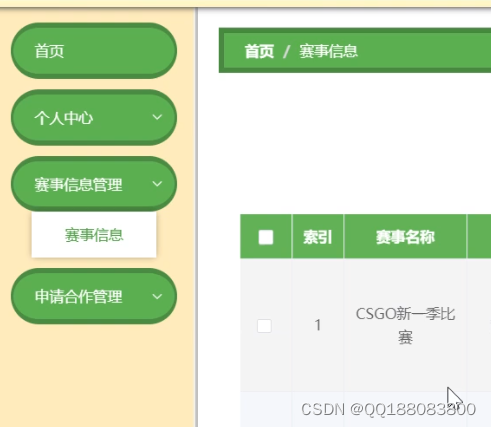
Task: Click the 赛事名称 column header
Action: point(405,237)
